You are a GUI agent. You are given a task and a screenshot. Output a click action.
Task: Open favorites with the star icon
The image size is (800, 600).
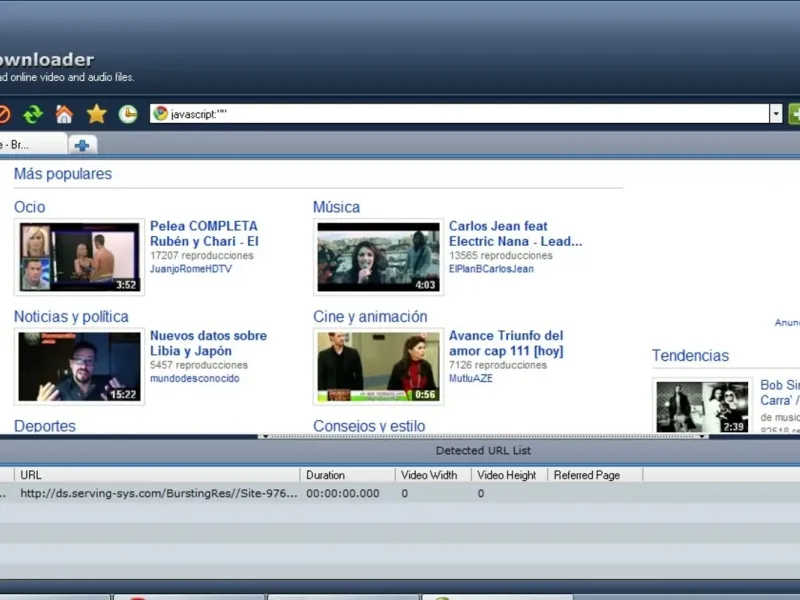[96, 114]
